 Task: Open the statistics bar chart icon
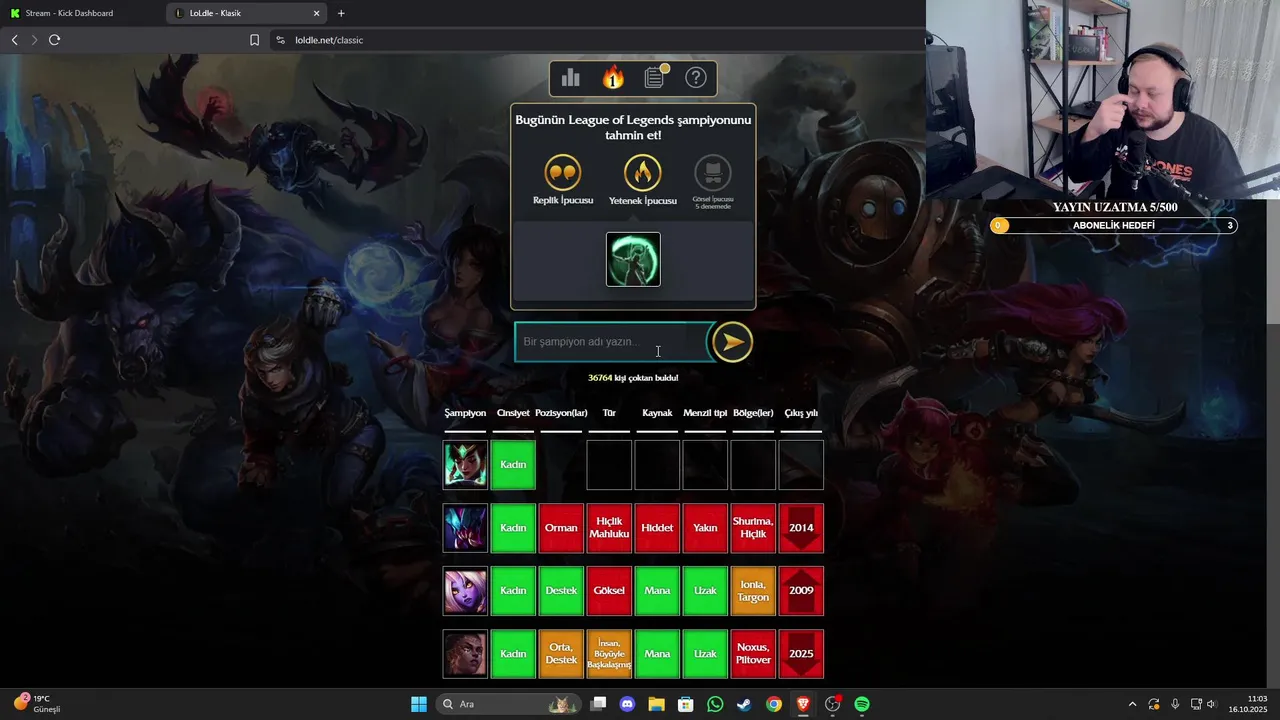[571, 78]
